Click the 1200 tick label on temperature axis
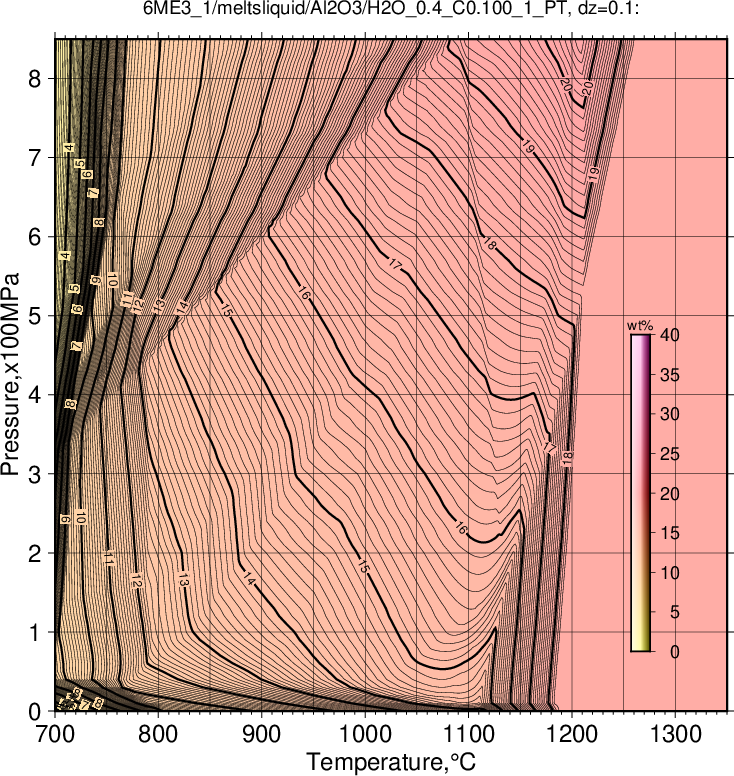The image size is (734, 776). (572, 734)
